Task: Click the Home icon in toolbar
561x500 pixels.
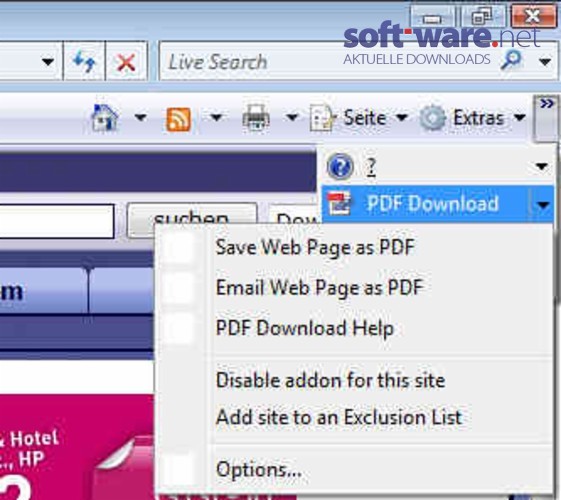Action: click(x=104, y=117)
